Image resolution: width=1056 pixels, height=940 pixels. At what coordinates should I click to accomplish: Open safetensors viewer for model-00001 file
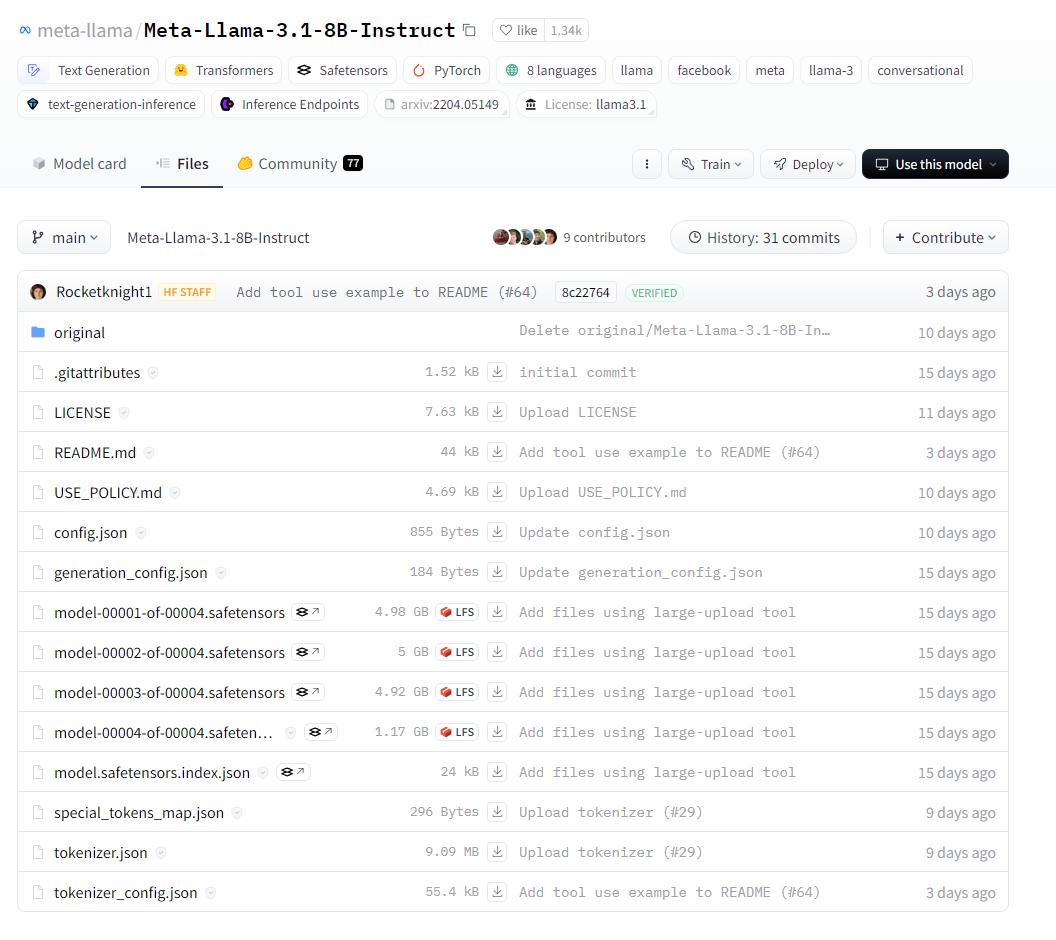(x=308, y=612)
